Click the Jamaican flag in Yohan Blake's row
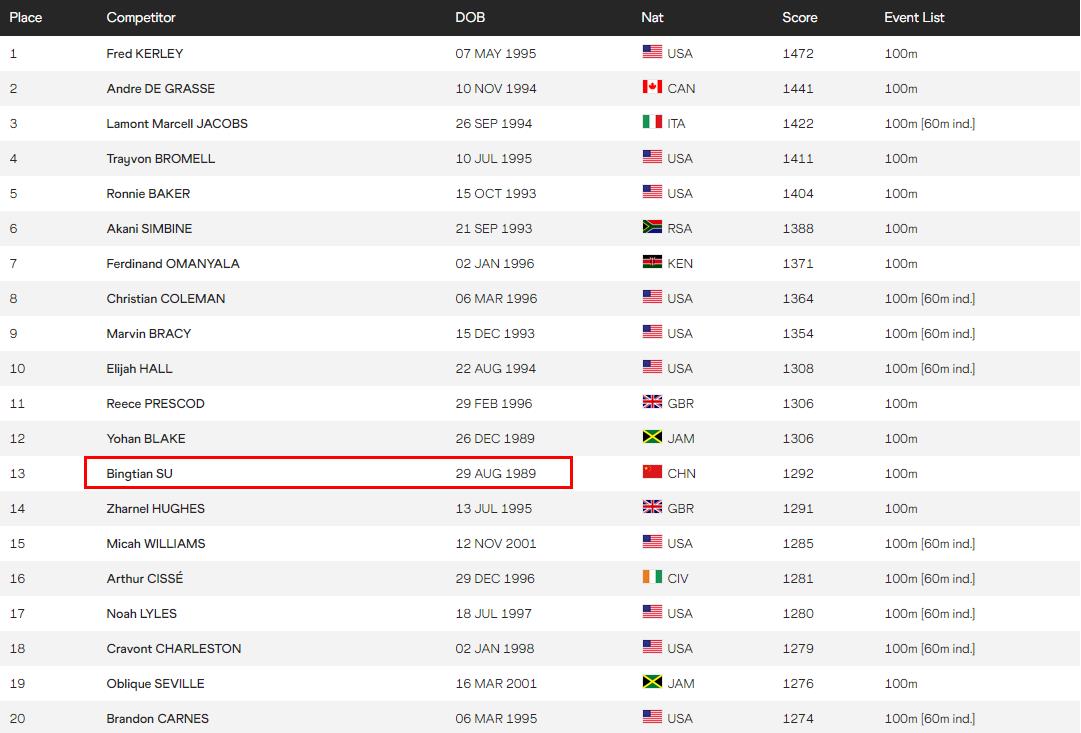The height and width of the screenshot is (733, 1081). click(x=652, y=438)
